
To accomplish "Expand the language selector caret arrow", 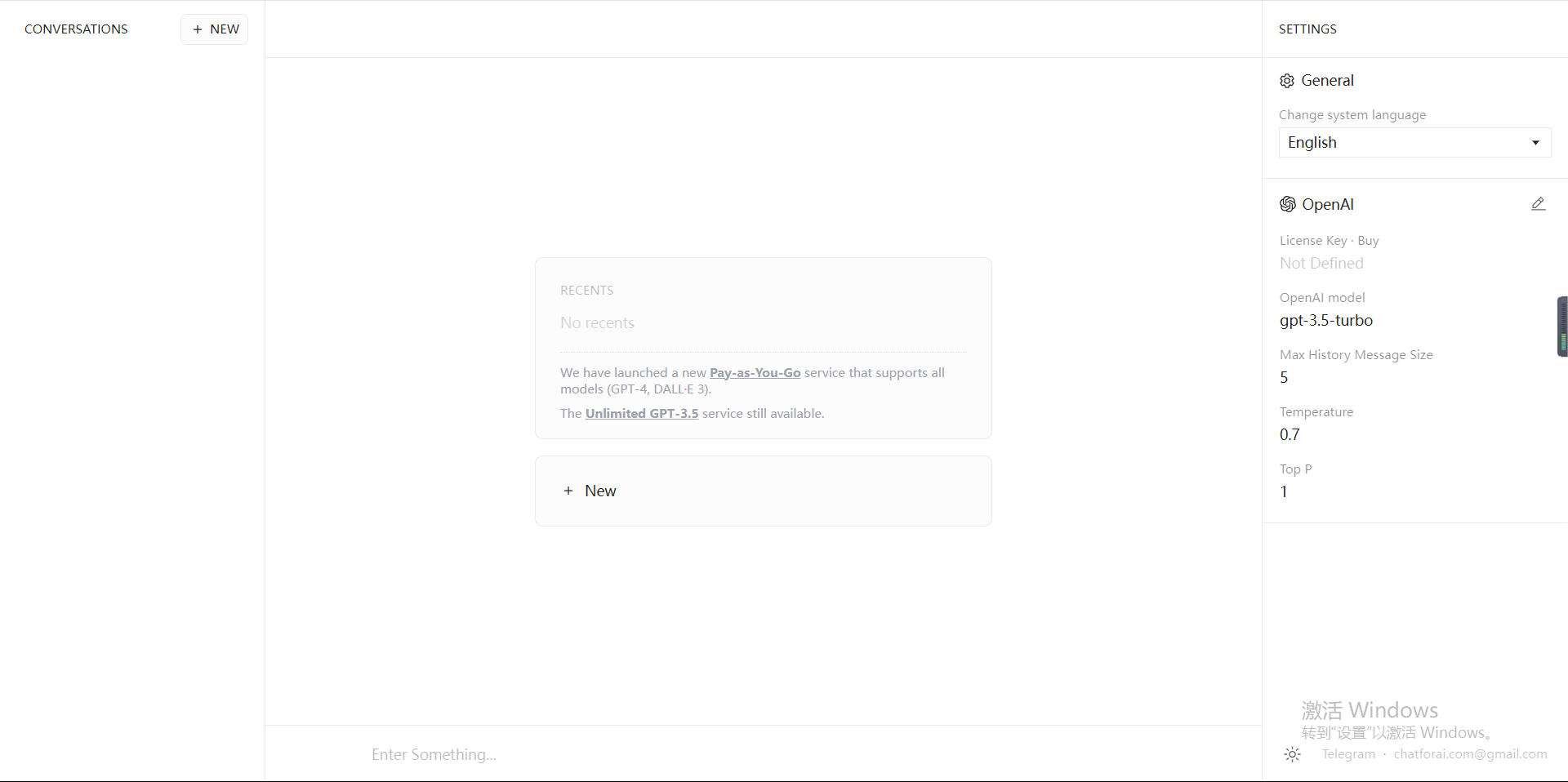I will pos(1535,142).
